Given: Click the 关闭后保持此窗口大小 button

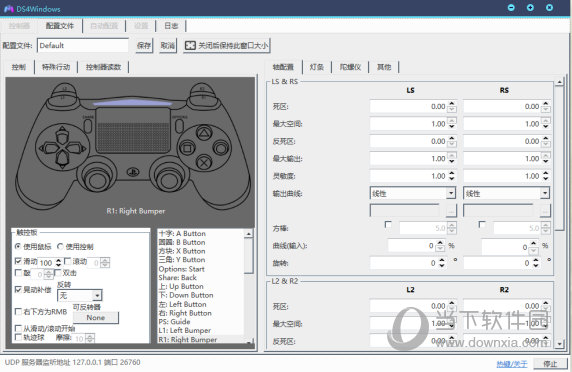Looking at the screenshot, I should 227,46.
